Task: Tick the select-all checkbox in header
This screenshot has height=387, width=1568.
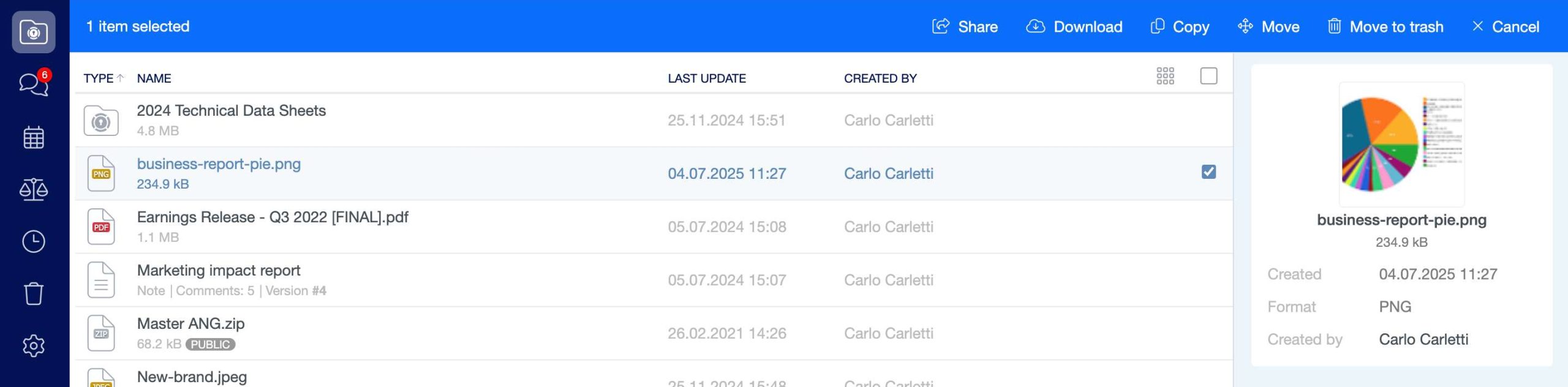Action: coord(1208,76)
